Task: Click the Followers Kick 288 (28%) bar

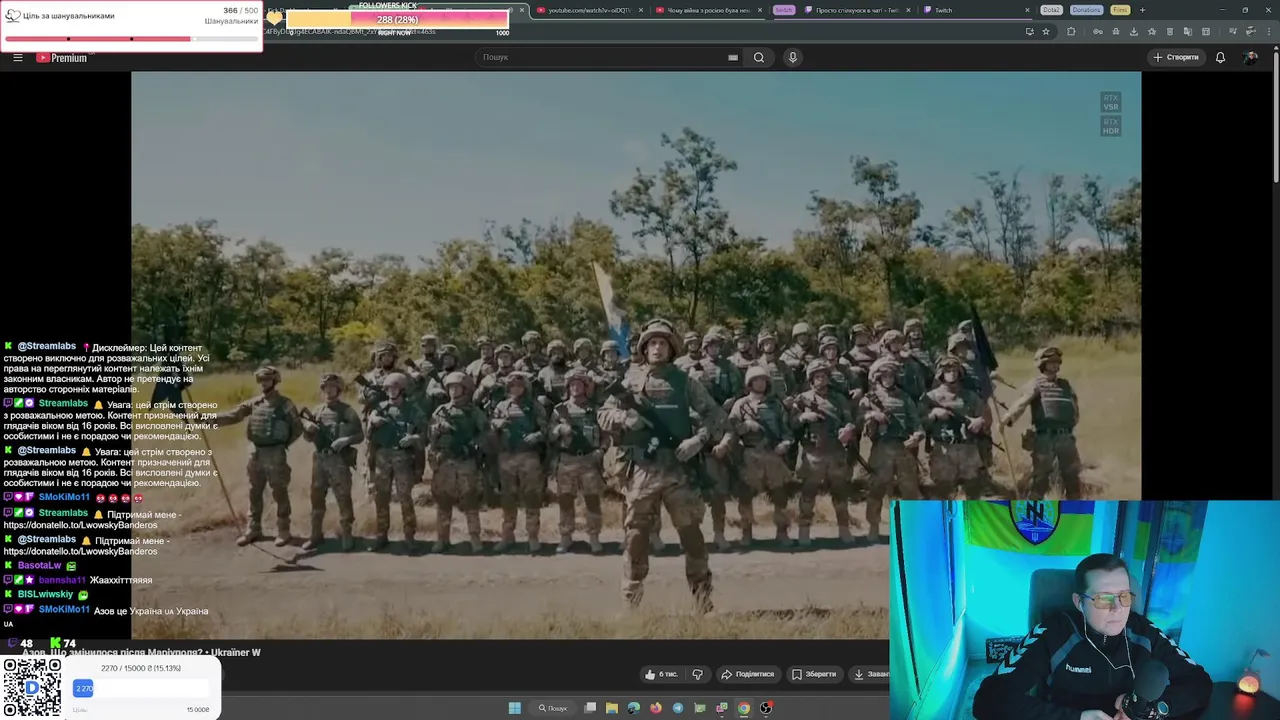Action: (397, 20)
